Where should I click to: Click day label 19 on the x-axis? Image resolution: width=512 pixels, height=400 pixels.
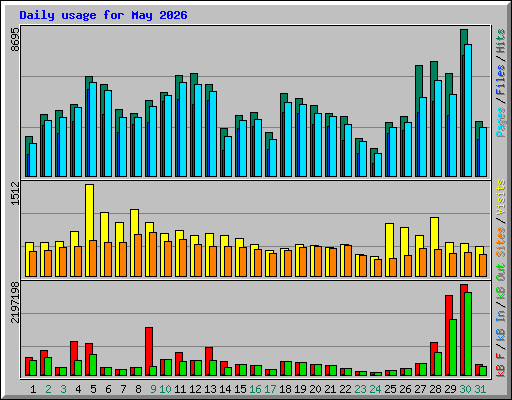[300, 389]
